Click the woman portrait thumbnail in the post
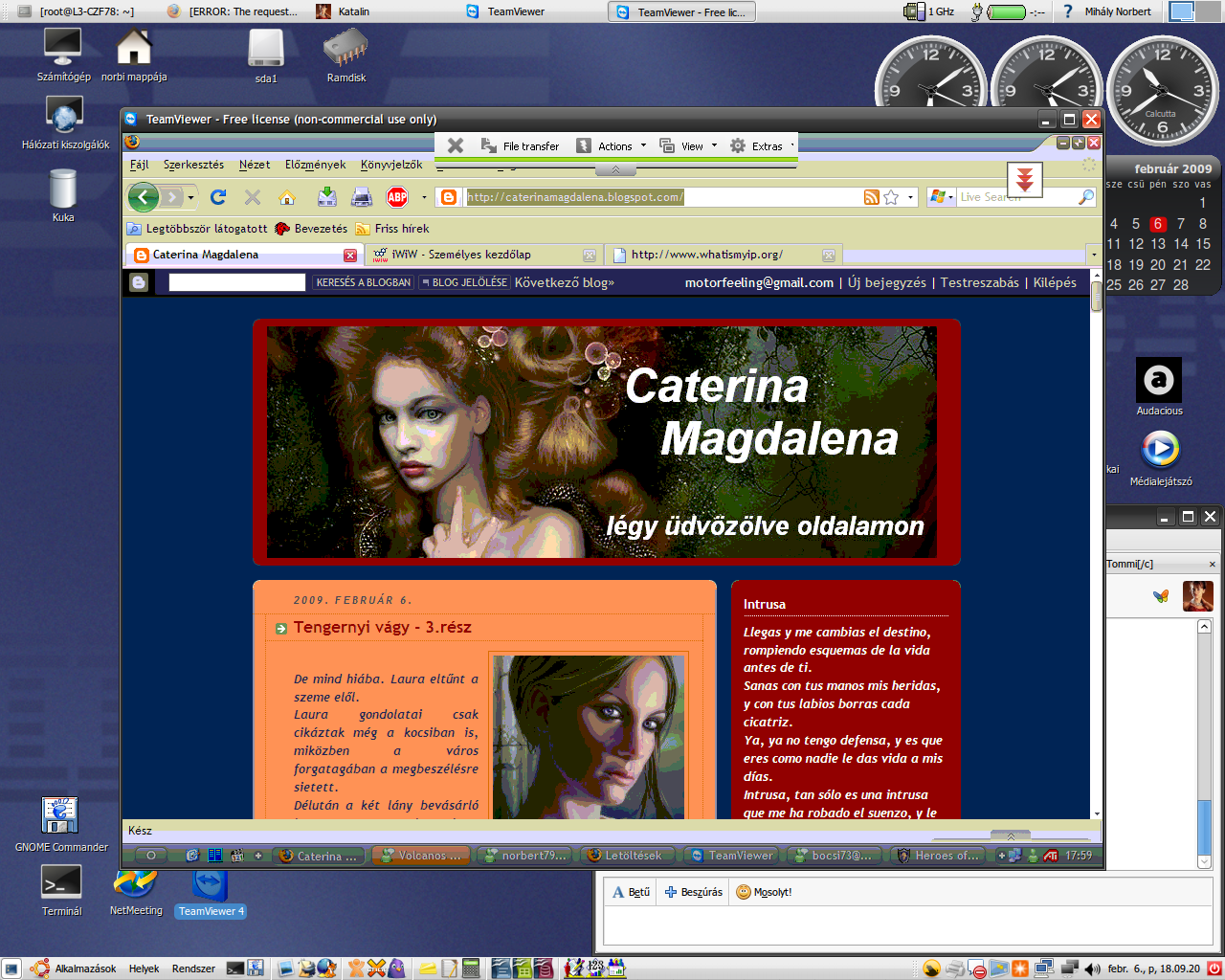Image resolution: width=1225 pixels, height=980 pixels. click(x=590, y=737)
